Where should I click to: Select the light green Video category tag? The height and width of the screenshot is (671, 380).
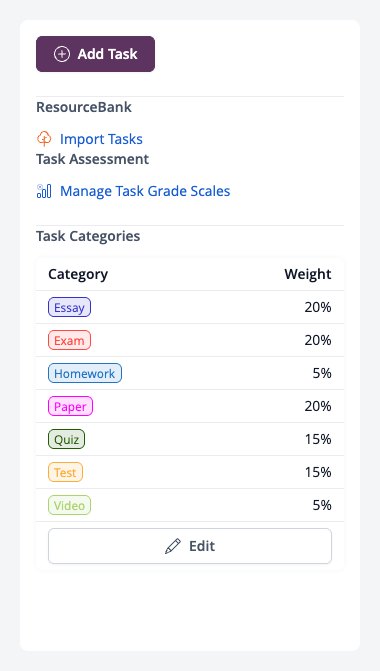coord(69,505)
